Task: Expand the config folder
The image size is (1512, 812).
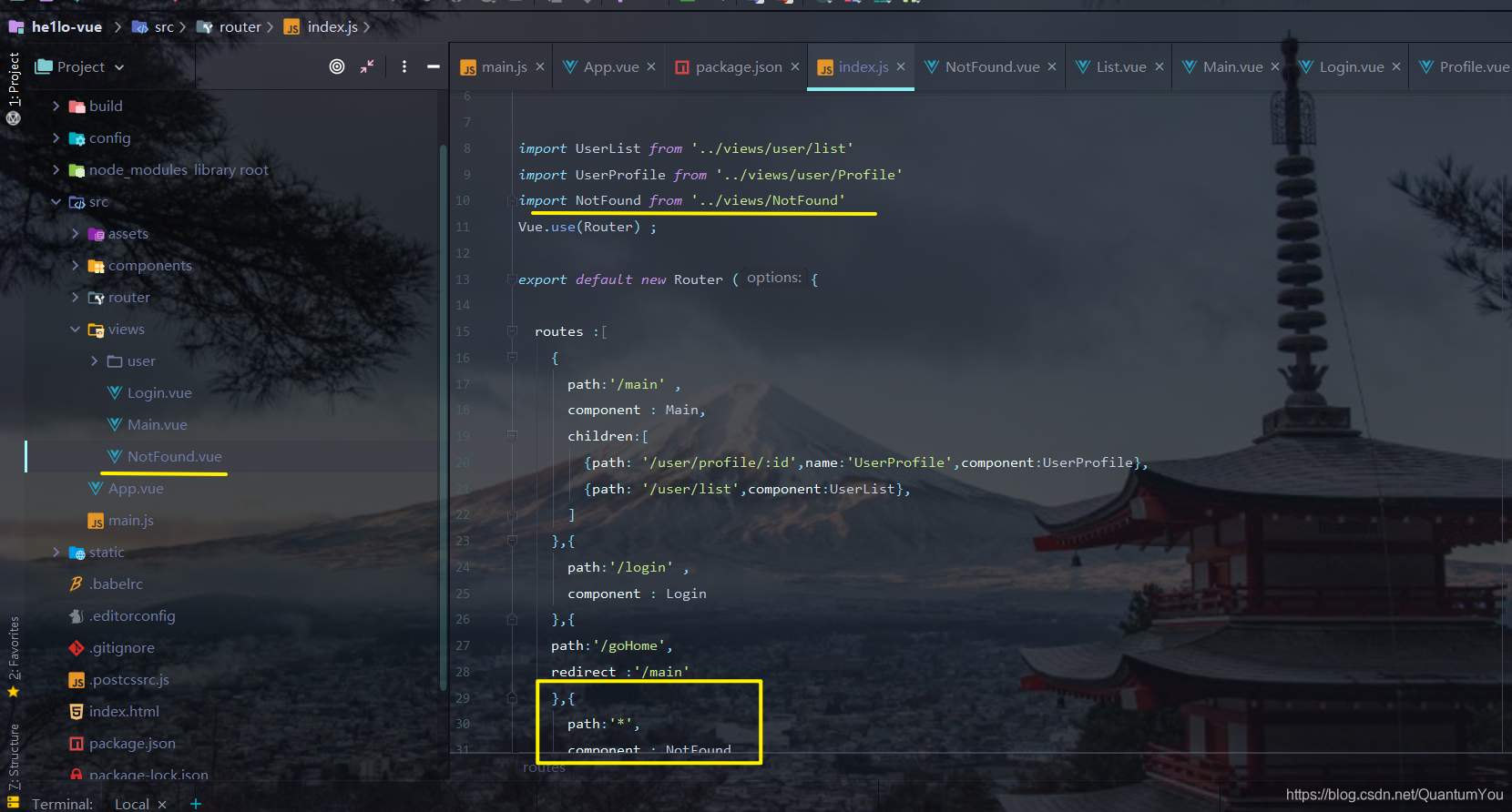Action: click(x=56, y=138)
